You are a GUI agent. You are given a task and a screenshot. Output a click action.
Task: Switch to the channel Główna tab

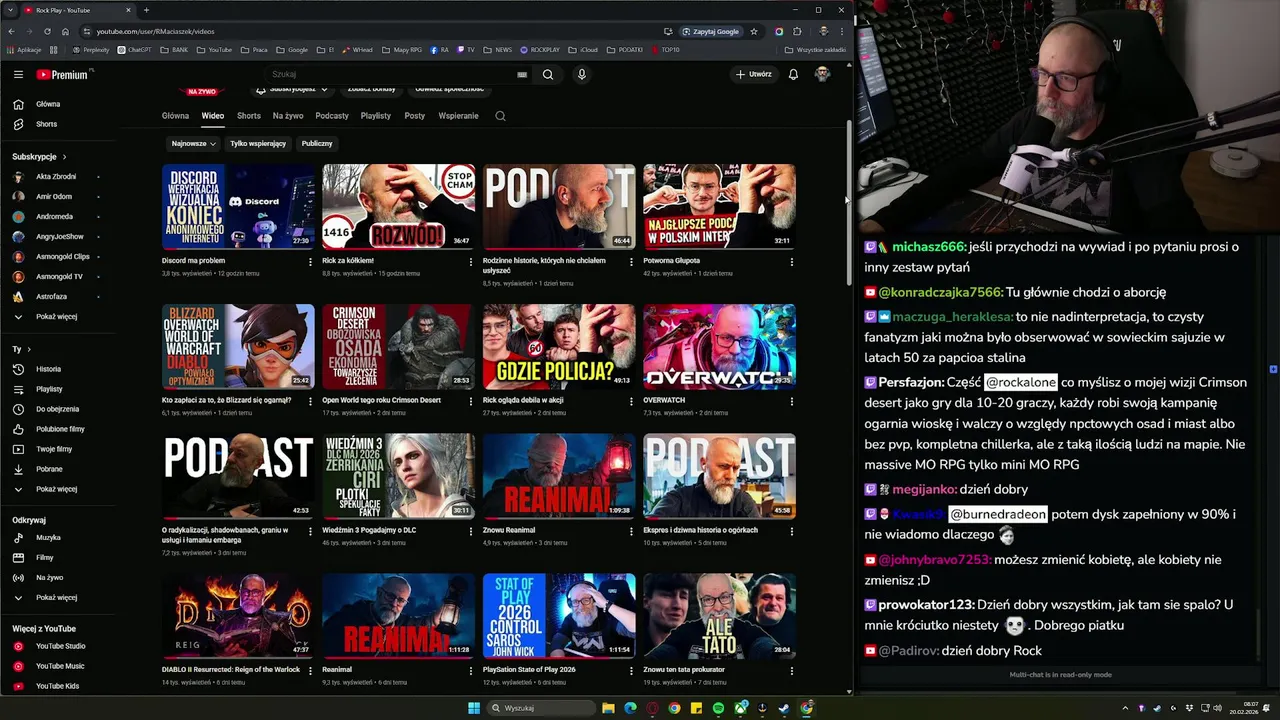[x=175, y=116]
